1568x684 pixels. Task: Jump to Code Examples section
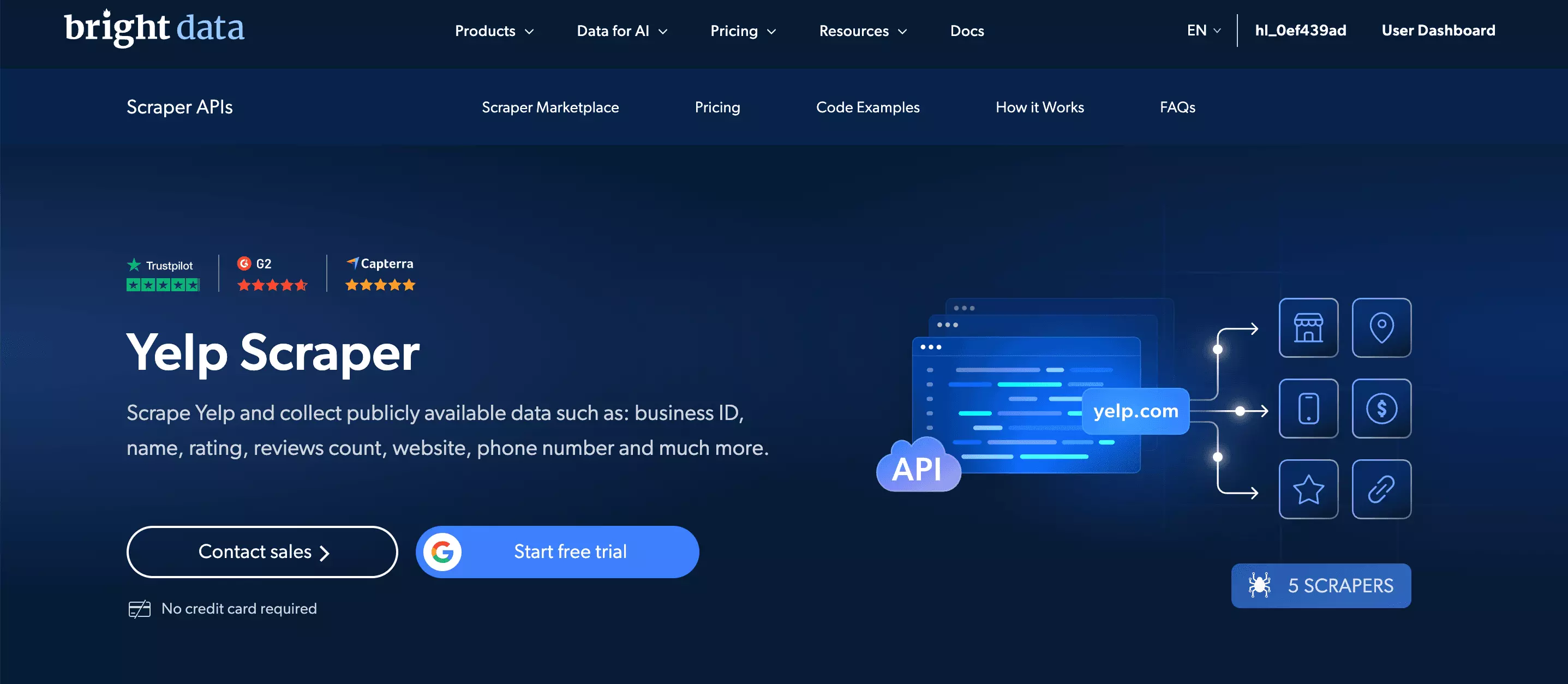868,107
